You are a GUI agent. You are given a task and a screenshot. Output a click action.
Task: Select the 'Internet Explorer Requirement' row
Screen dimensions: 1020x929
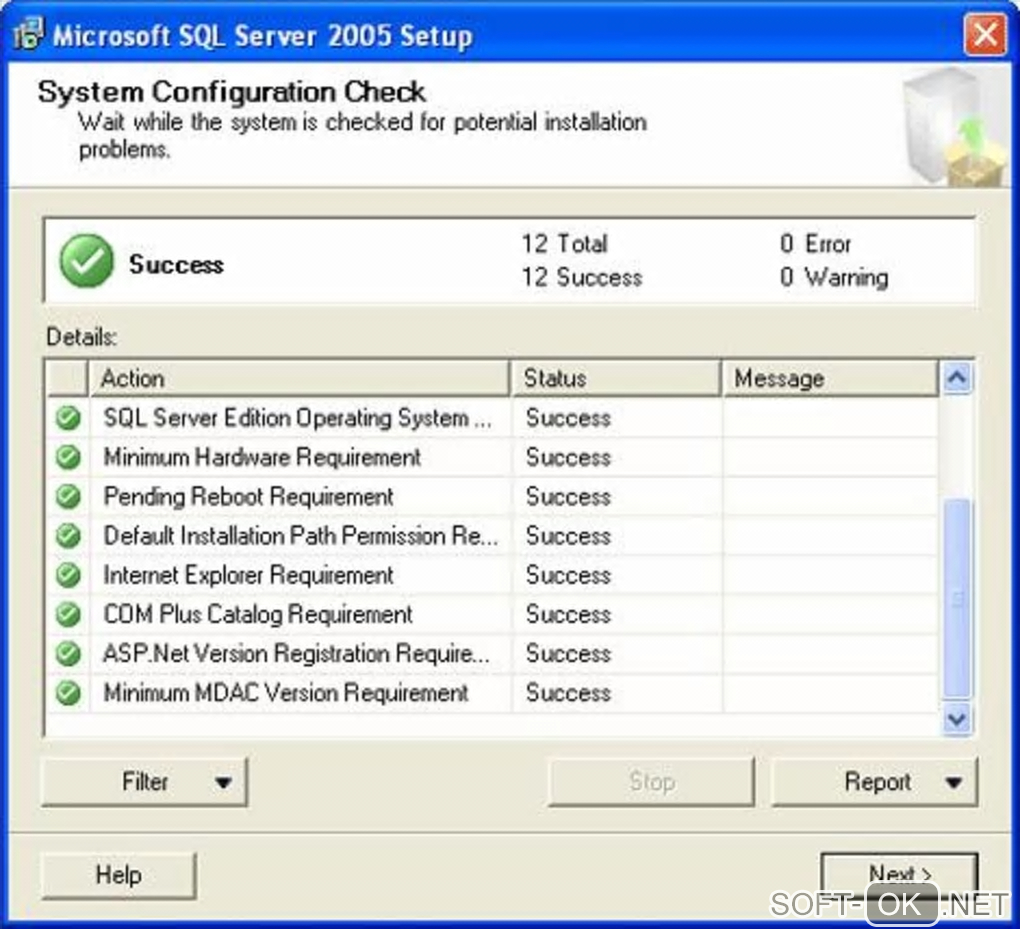pos(493,575)
